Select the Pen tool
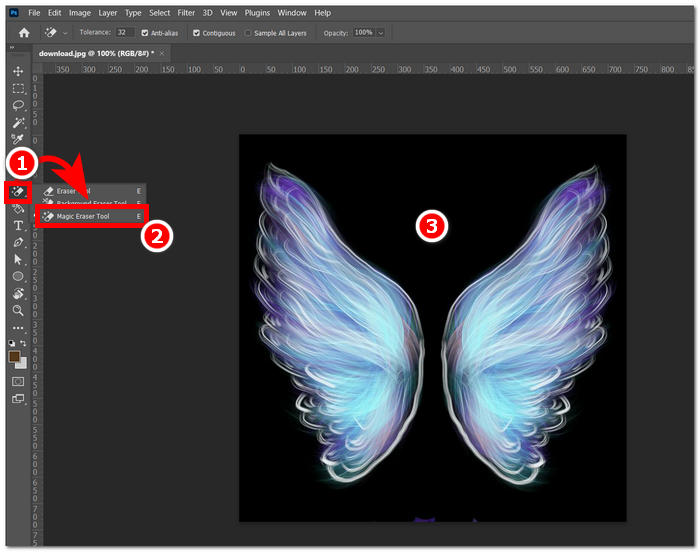The height and width of the screenshot is (552, 700). [x=18, y=242]
